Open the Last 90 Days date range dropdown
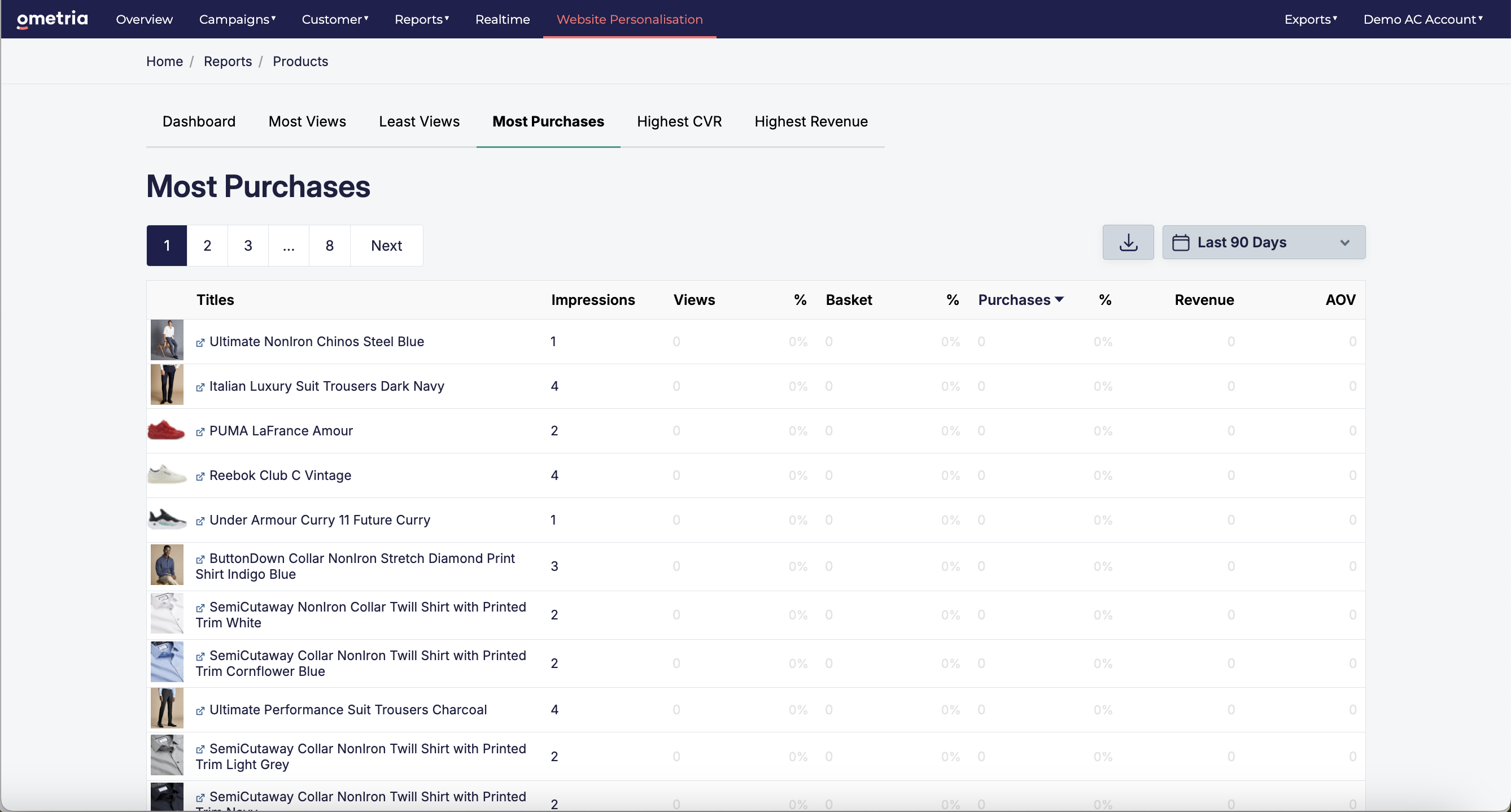Image resolution: width=1511 pixels, height=812 pixels. [1264, 242]
